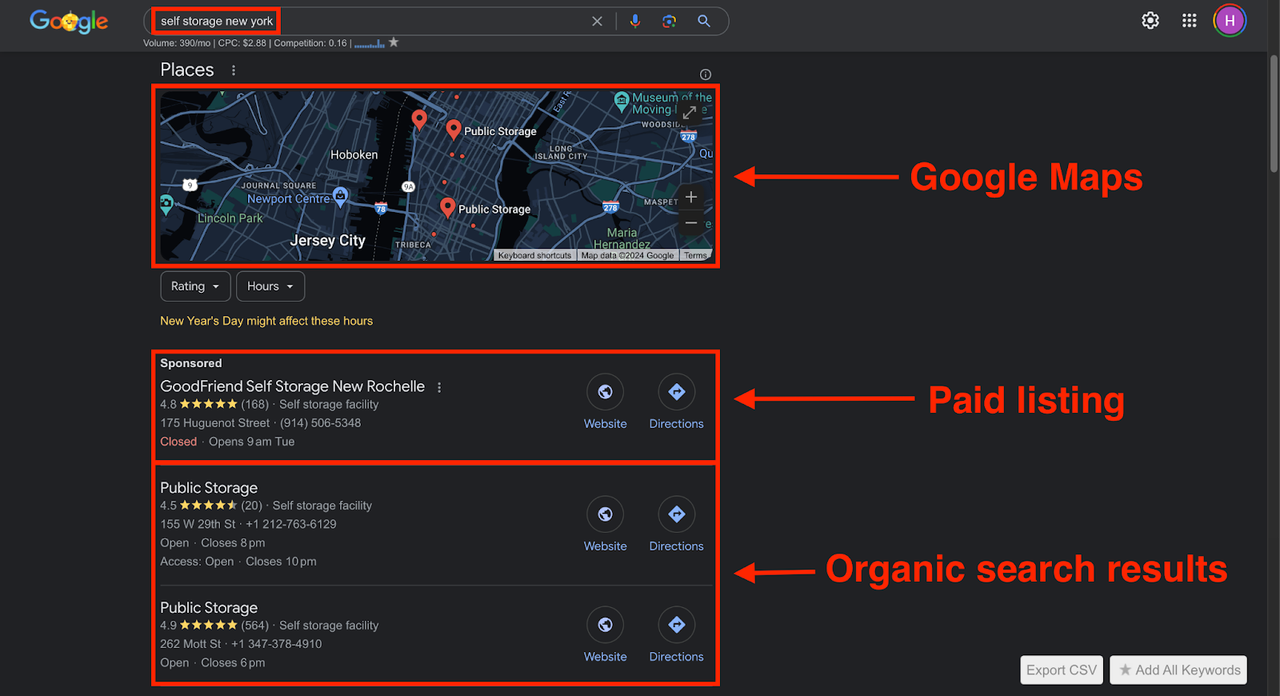1280x696 pixels.
Task: Open Website for Public Storage on Mott St
Action: pyautogui.click(x=605, y=635)
